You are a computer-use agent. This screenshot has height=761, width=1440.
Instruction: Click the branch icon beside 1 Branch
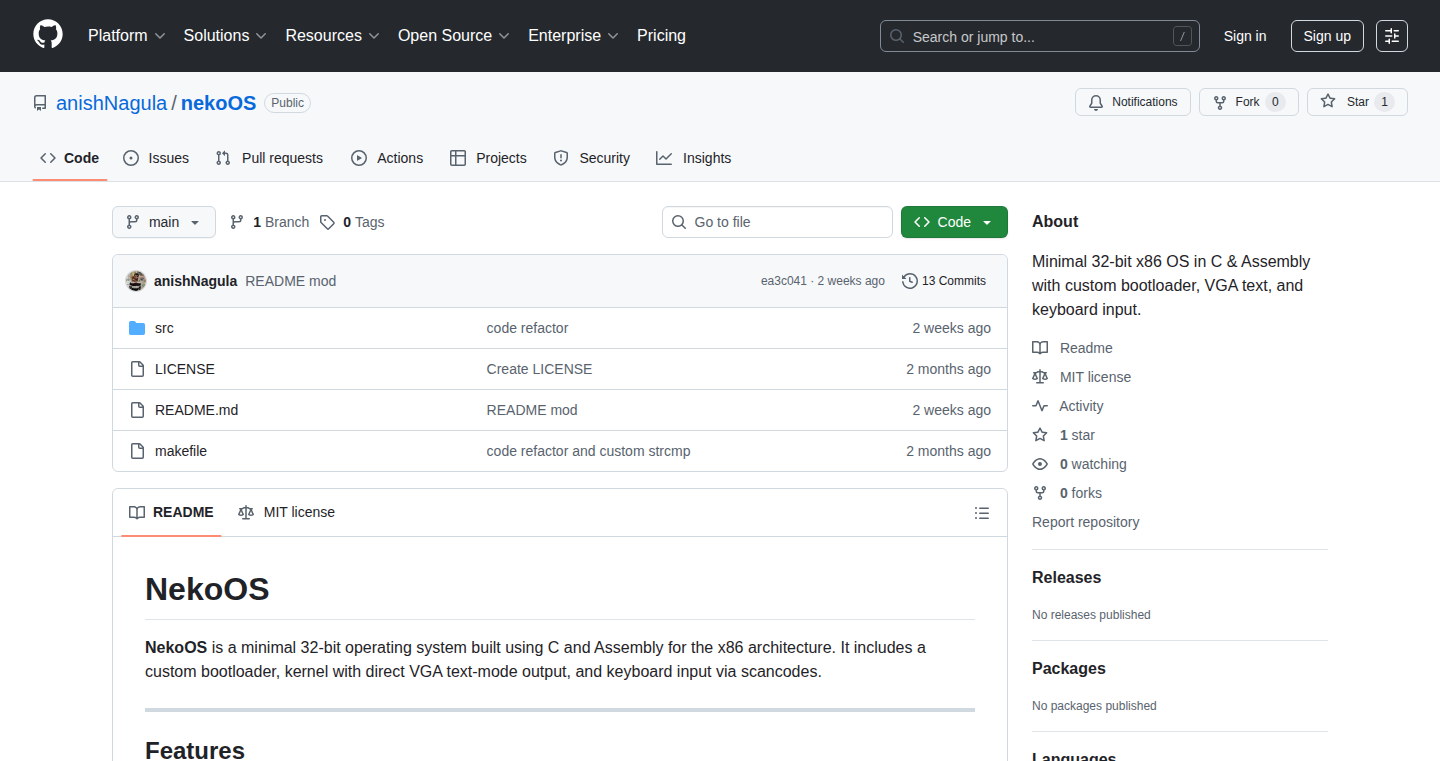point(237,222)
